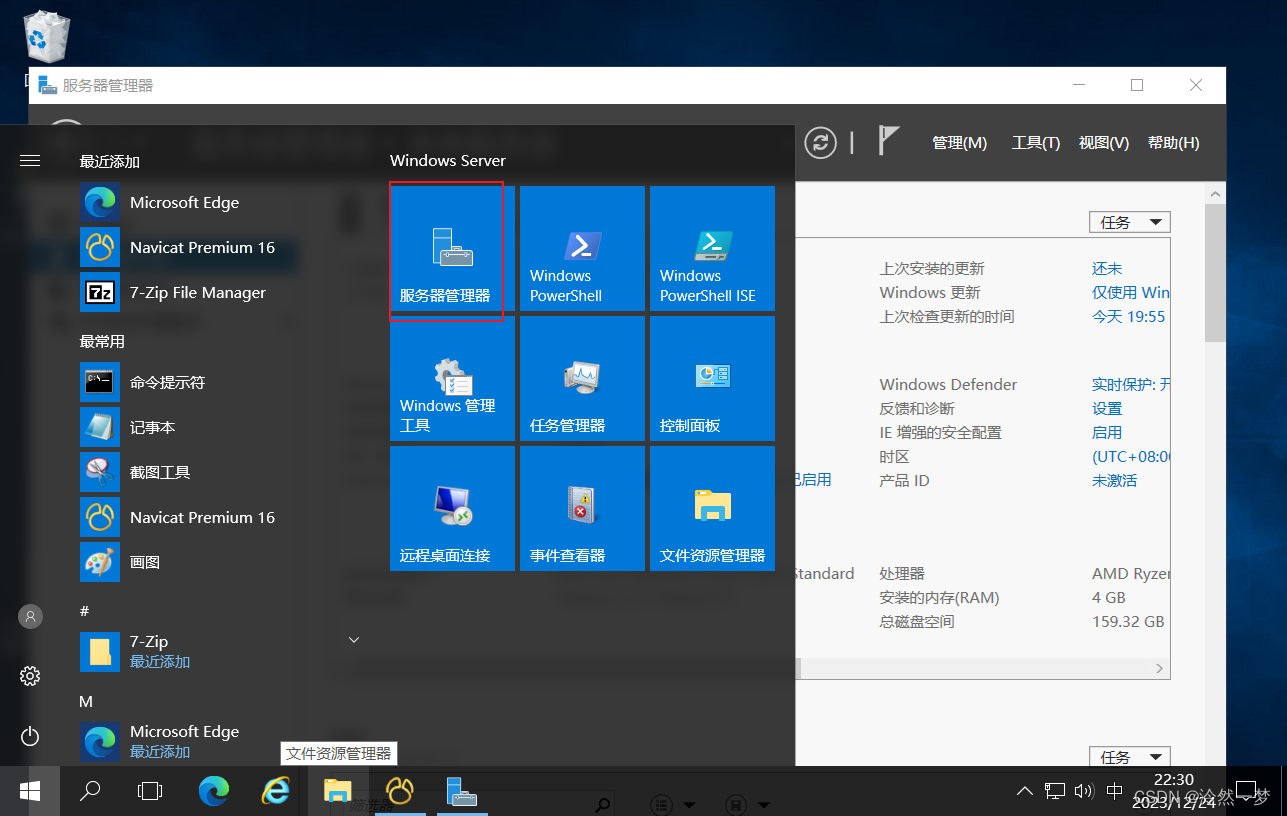Screen dimensions: 1287x816
Task: Open Windows 管理工具 tile
Action: [x=452, y=378]
